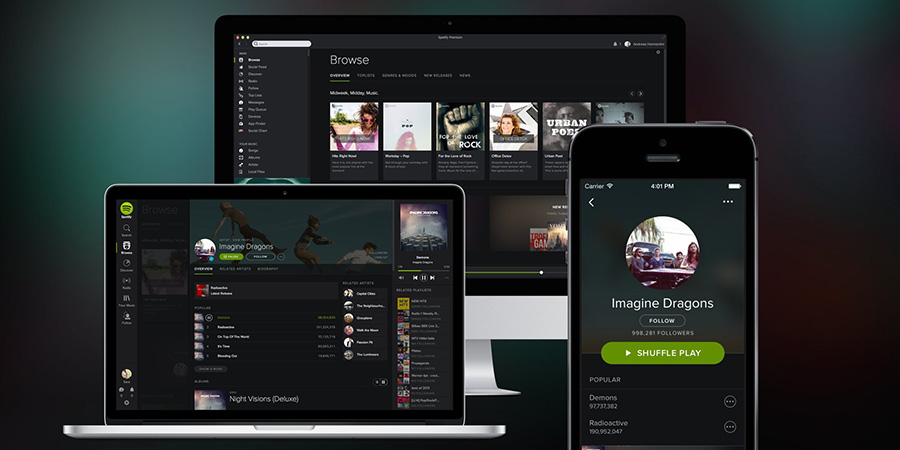Click the Spotify logo in the laptop sidebar

[127, 208]
